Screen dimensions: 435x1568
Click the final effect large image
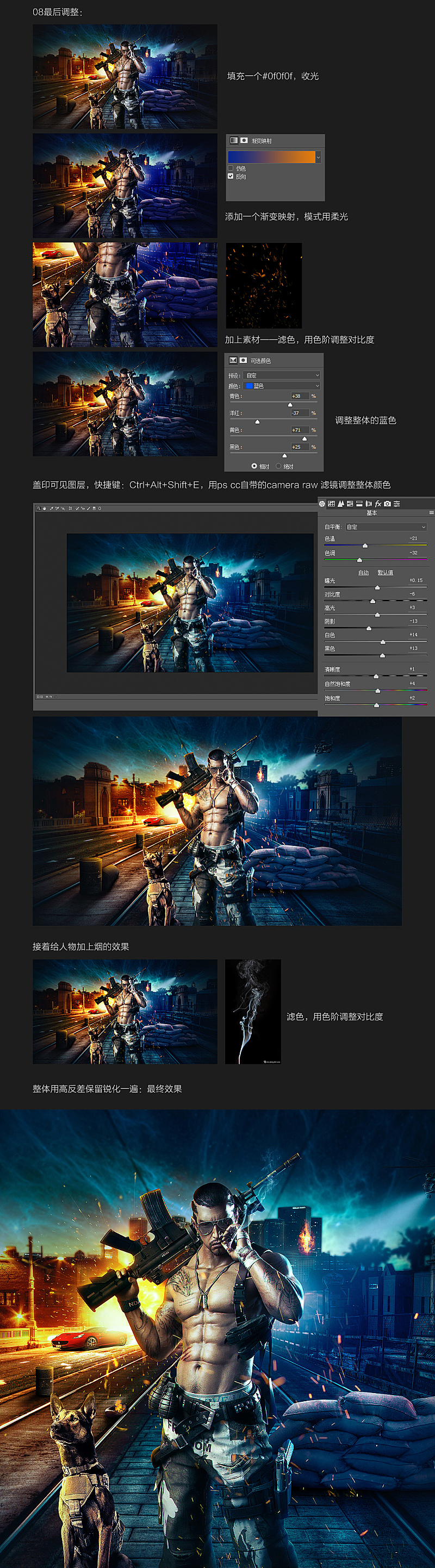pos(217,1339)
